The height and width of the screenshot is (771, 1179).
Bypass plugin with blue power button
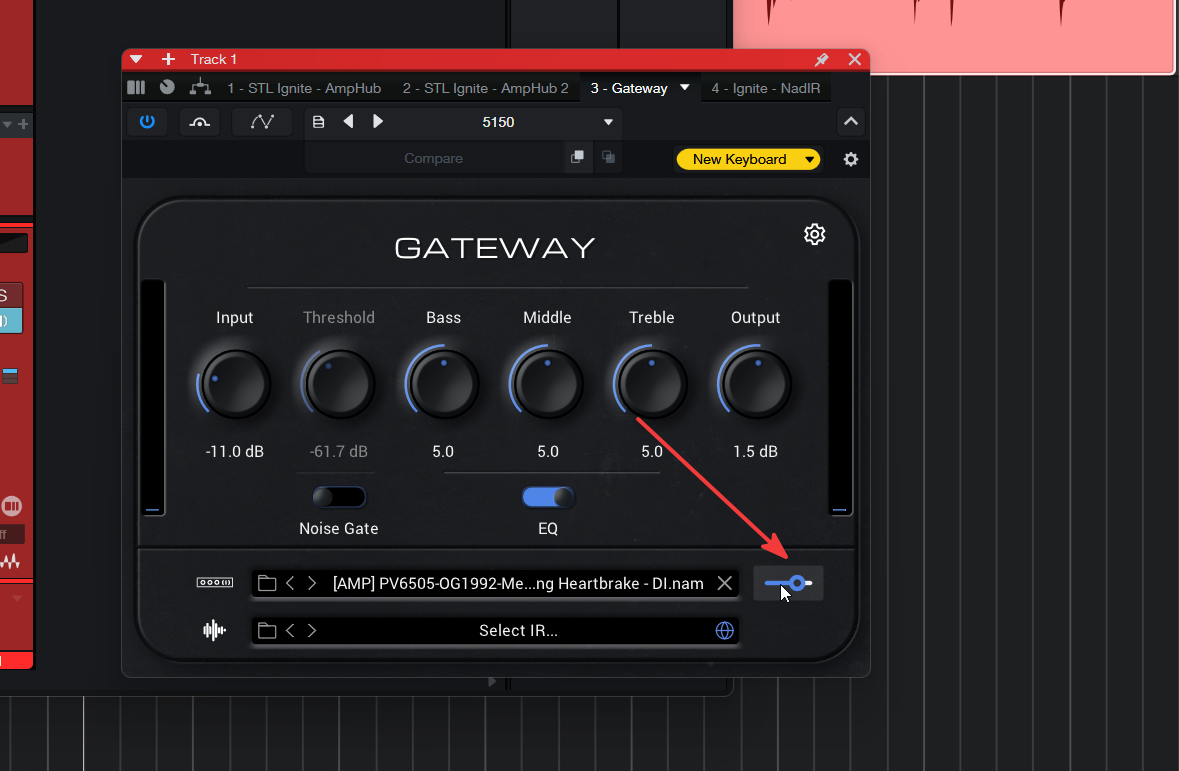(147, 122)
